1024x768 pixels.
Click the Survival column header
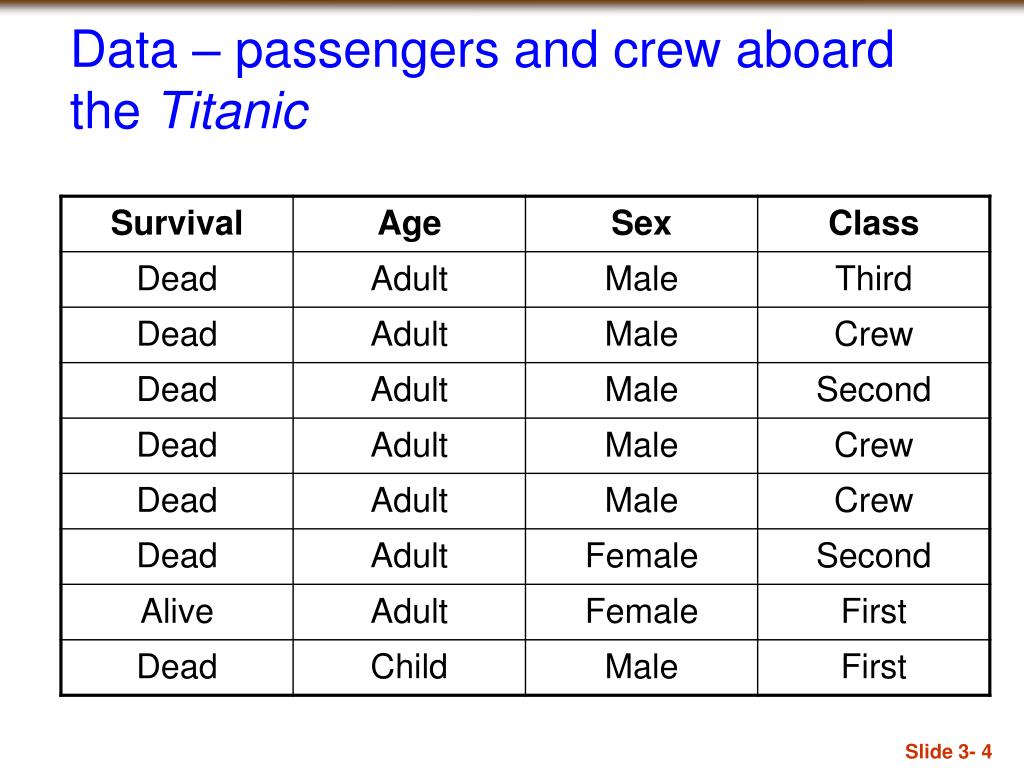[x=177, y=223]
